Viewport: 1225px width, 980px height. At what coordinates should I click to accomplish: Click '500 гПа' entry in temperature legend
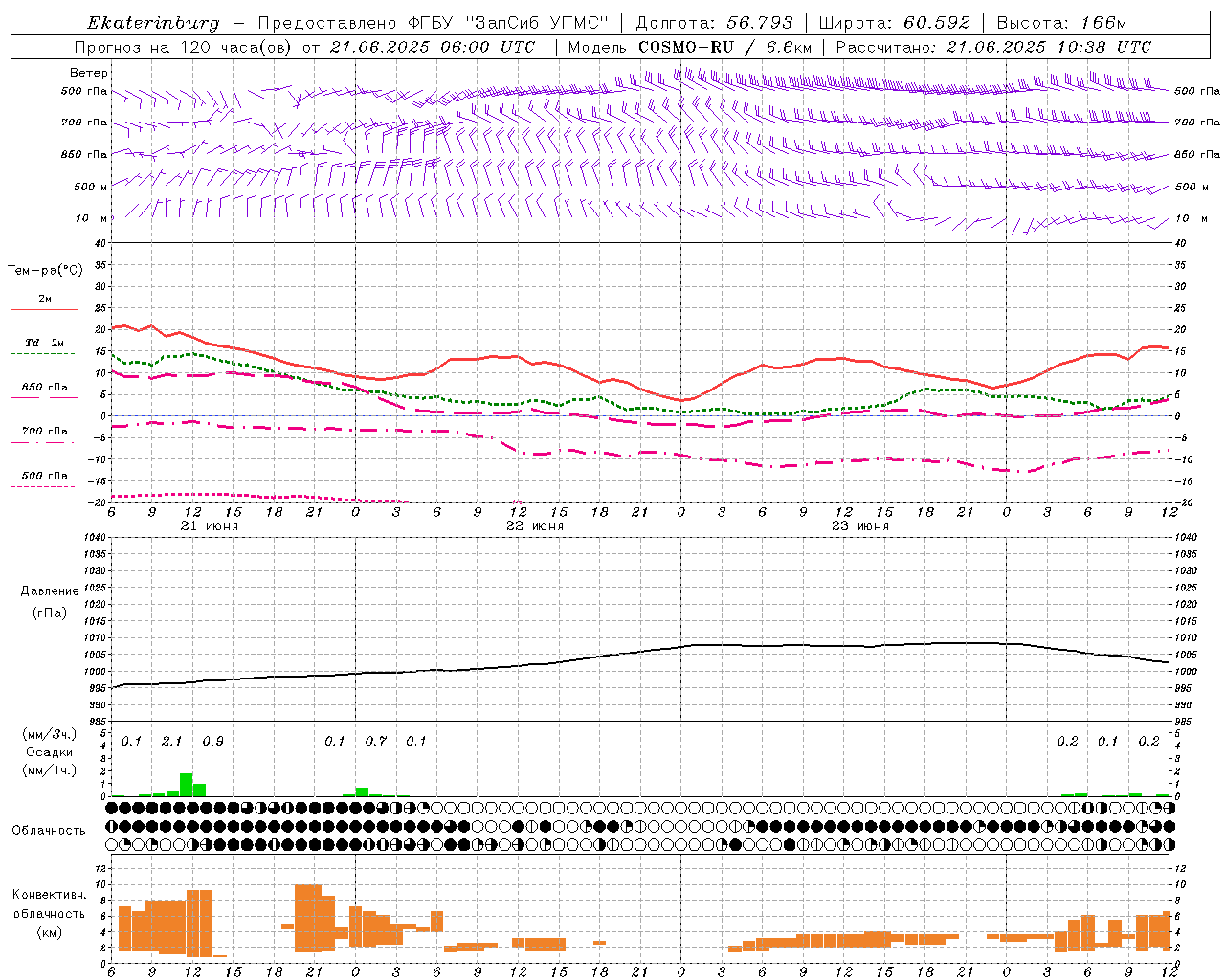[x=45, y=476]
